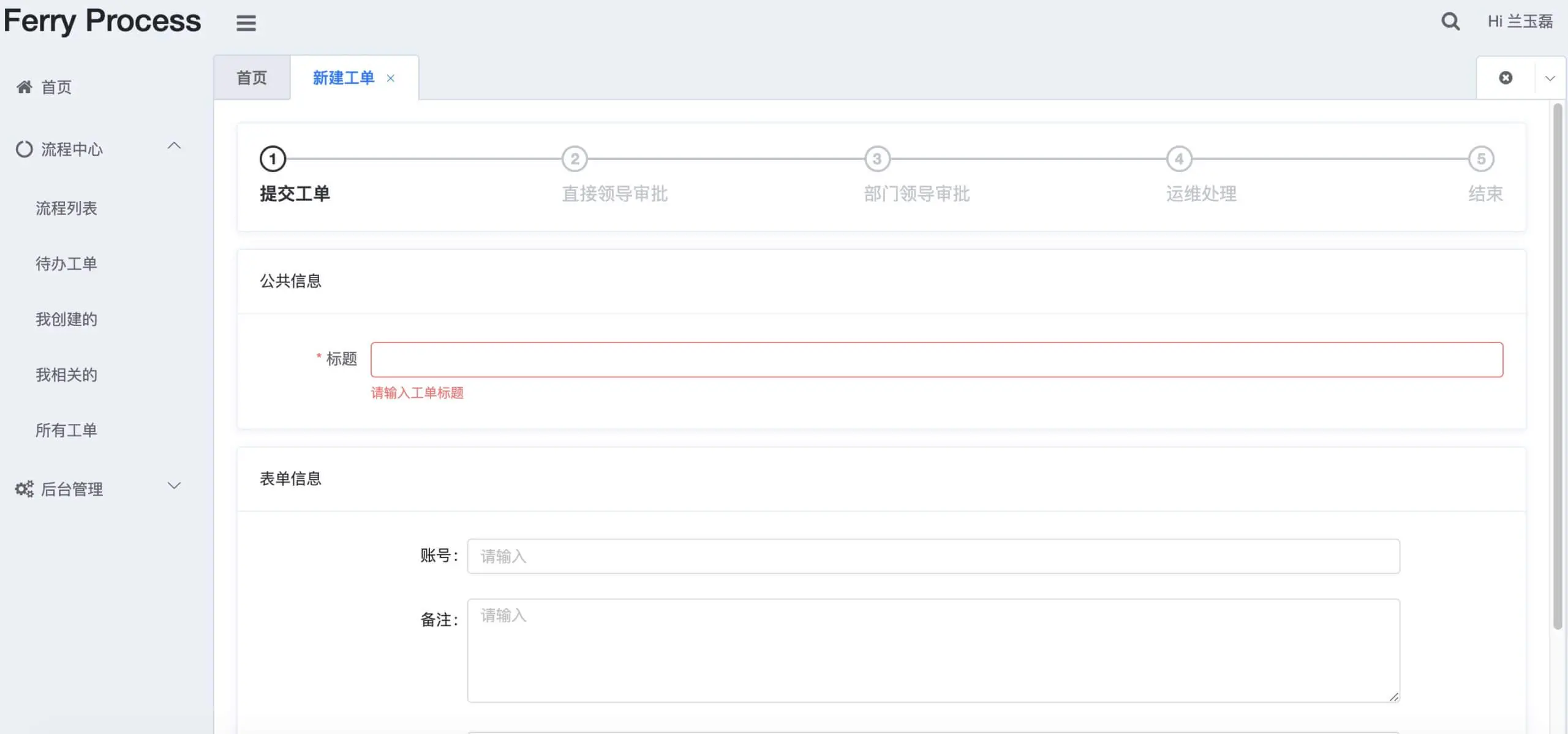Click the 标题 input field
1568x734 pixels.
pyautogui.click(x=936, y=360)
